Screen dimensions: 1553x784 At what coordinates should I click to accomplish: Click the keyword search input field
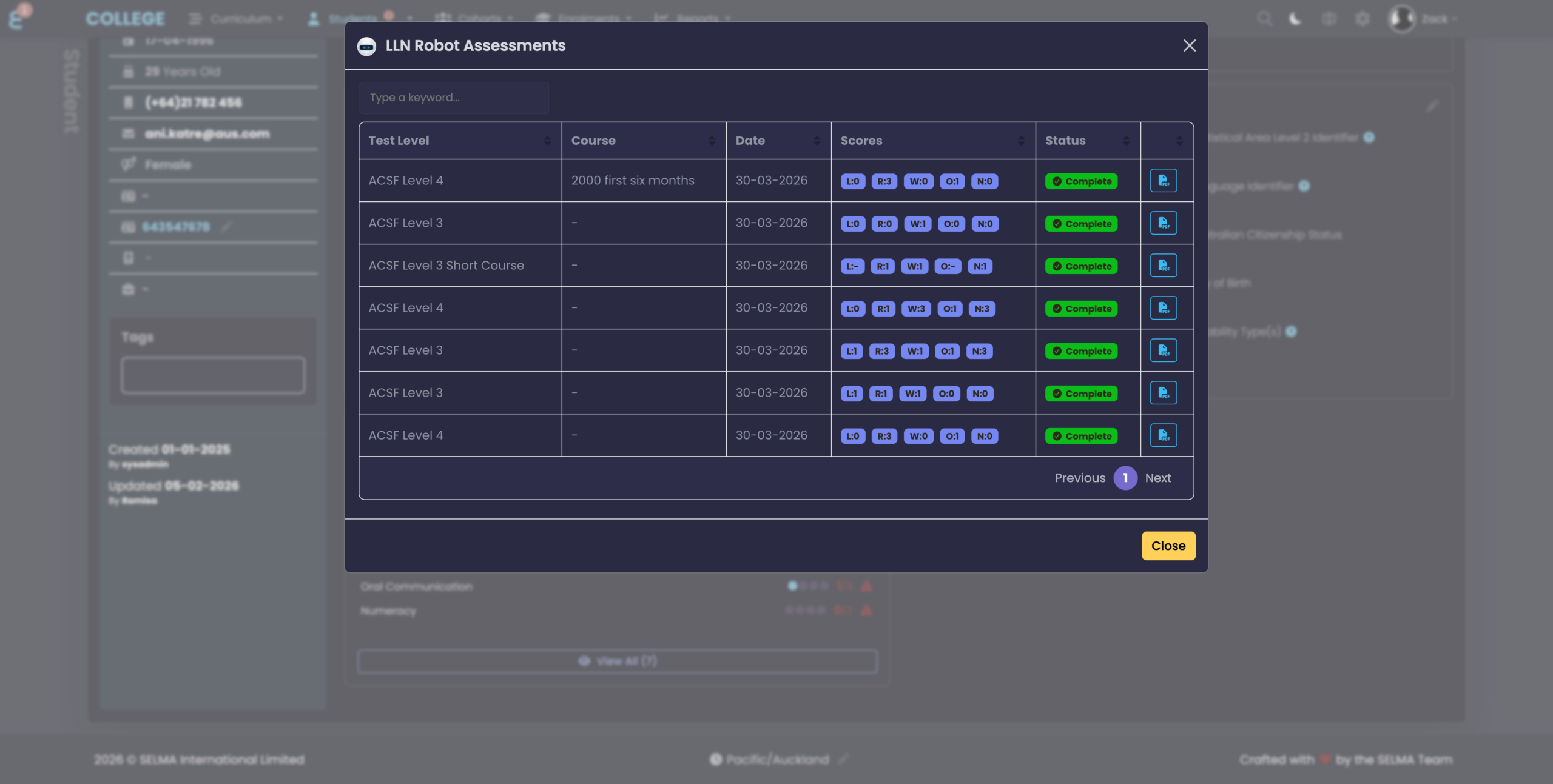[453, 98]
